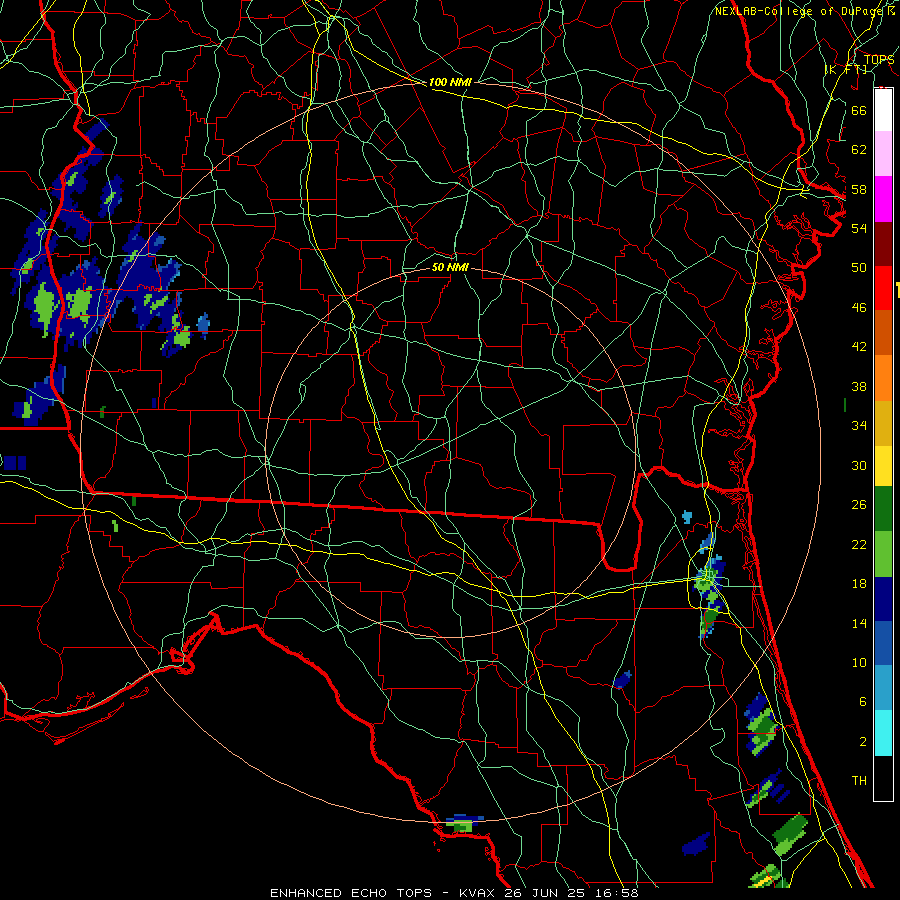Click the yellow legend swatch

[x=883, y=465]
